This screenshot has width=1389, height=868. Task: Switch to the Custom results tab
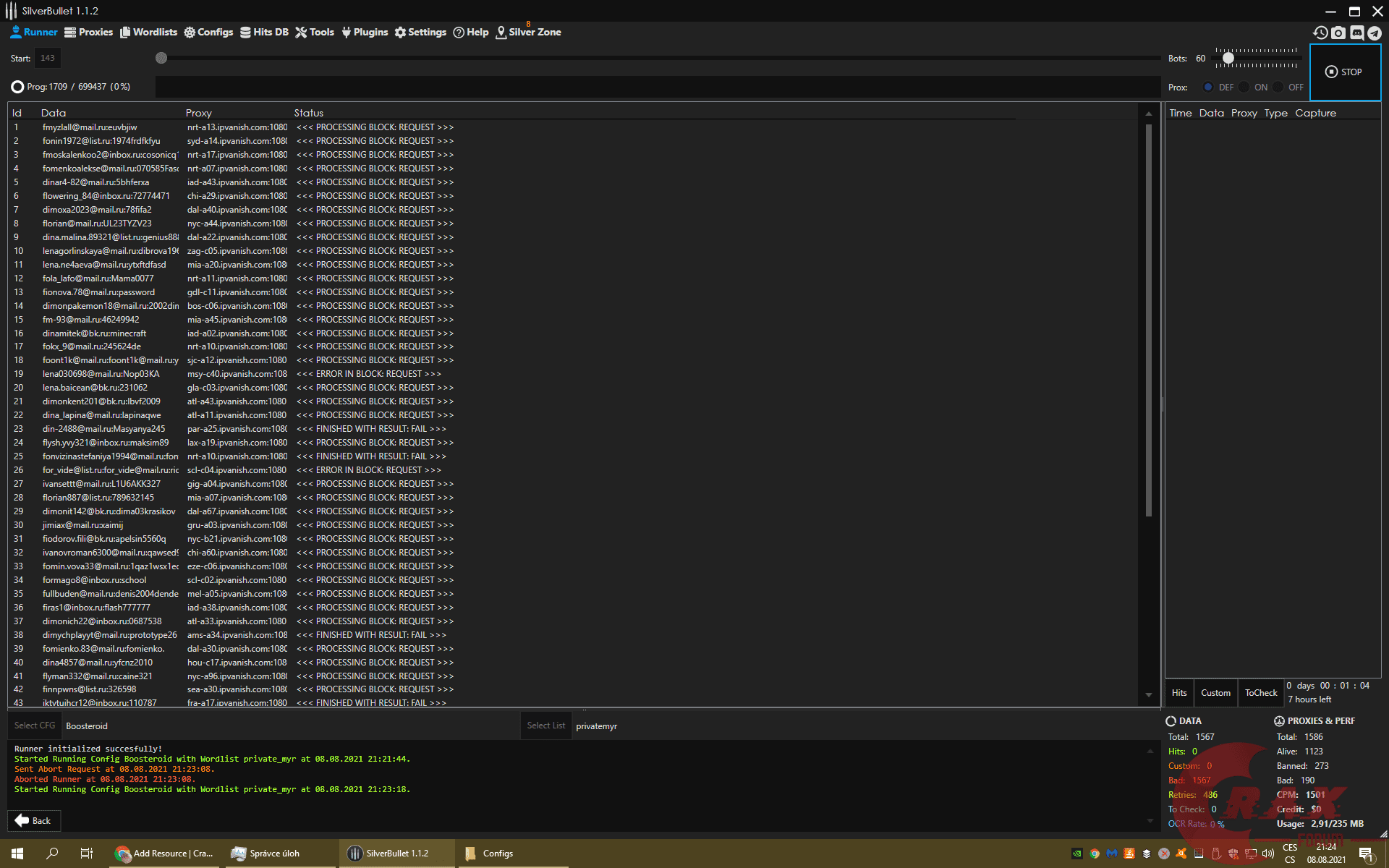(x=1215, y=693)
